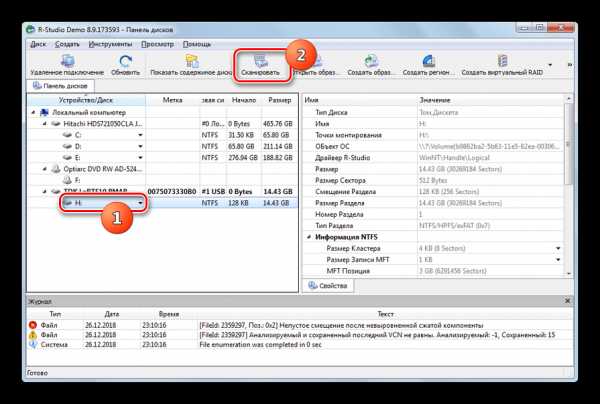Open the Помощь menu
The height and width of the screenshot is (404, 600).
[x=197, y=44]
